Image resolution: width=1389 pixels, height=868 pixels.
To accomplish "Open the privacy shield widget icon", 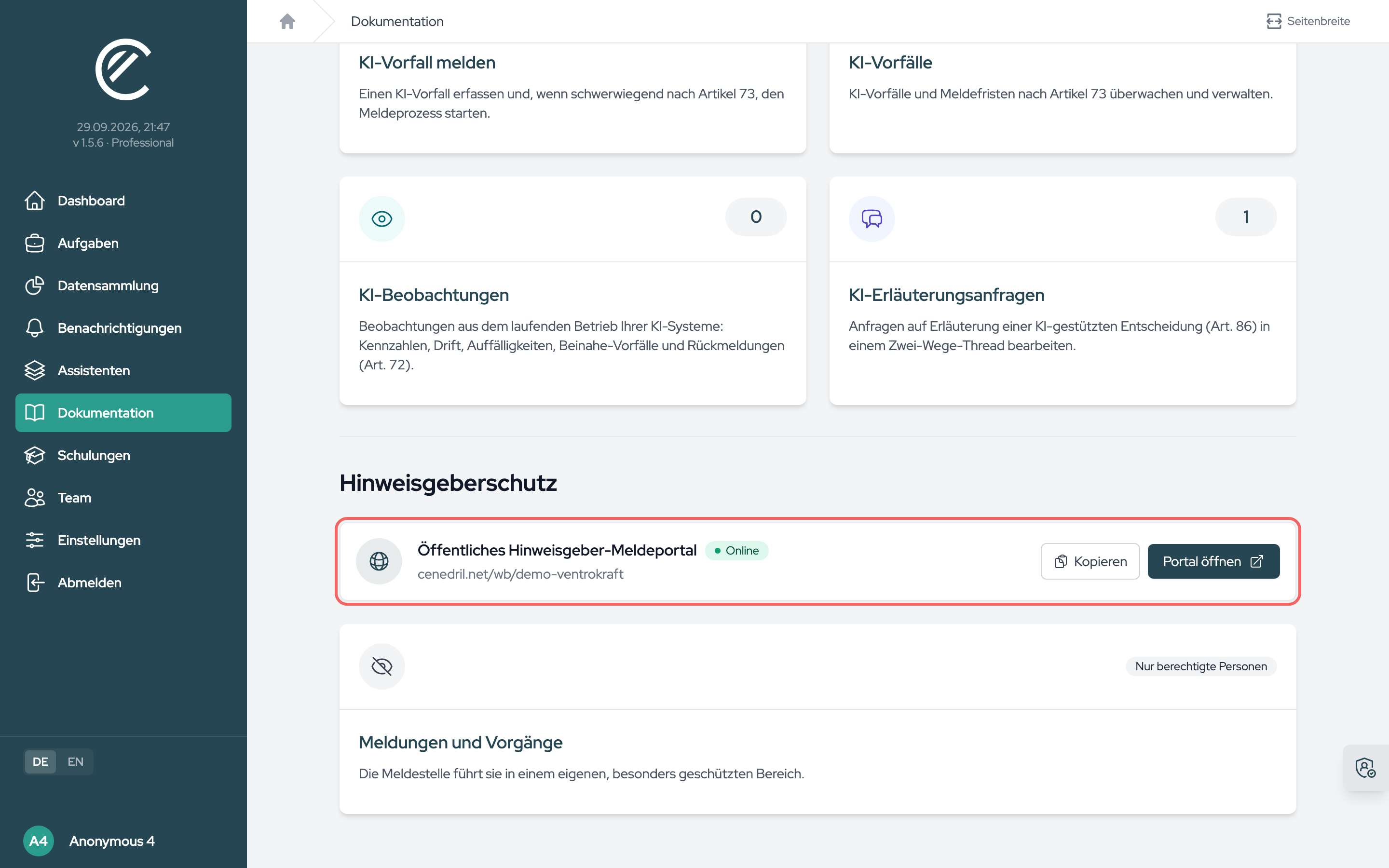I will coord(1365,768).
